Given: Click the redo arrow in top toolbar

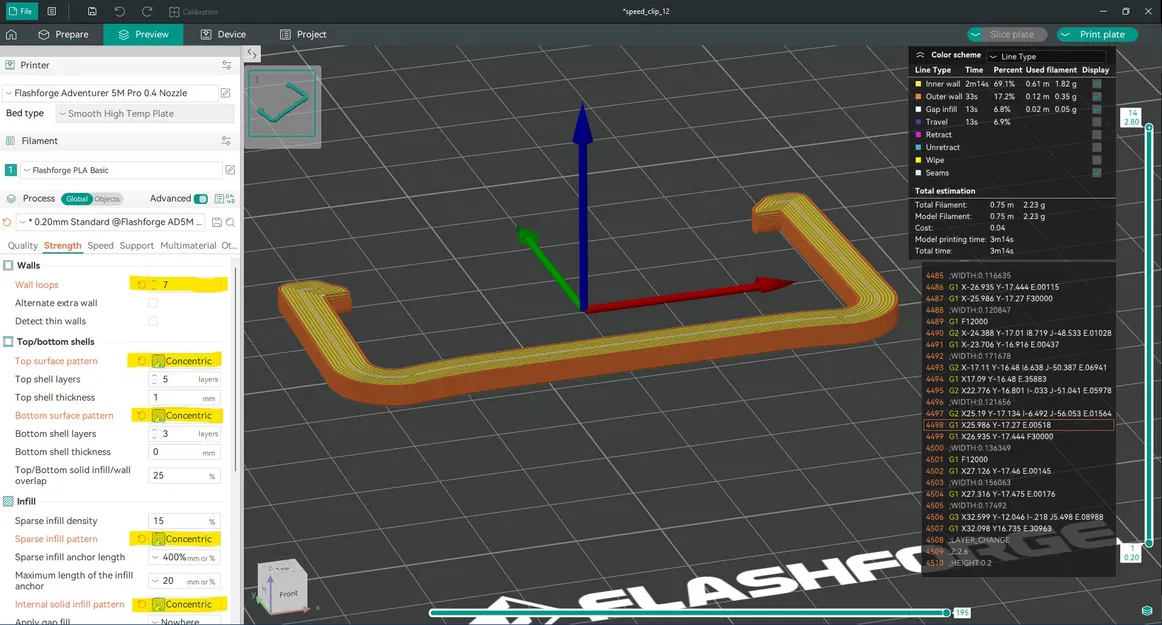Looking at the screenshot, I should (147, 11).
